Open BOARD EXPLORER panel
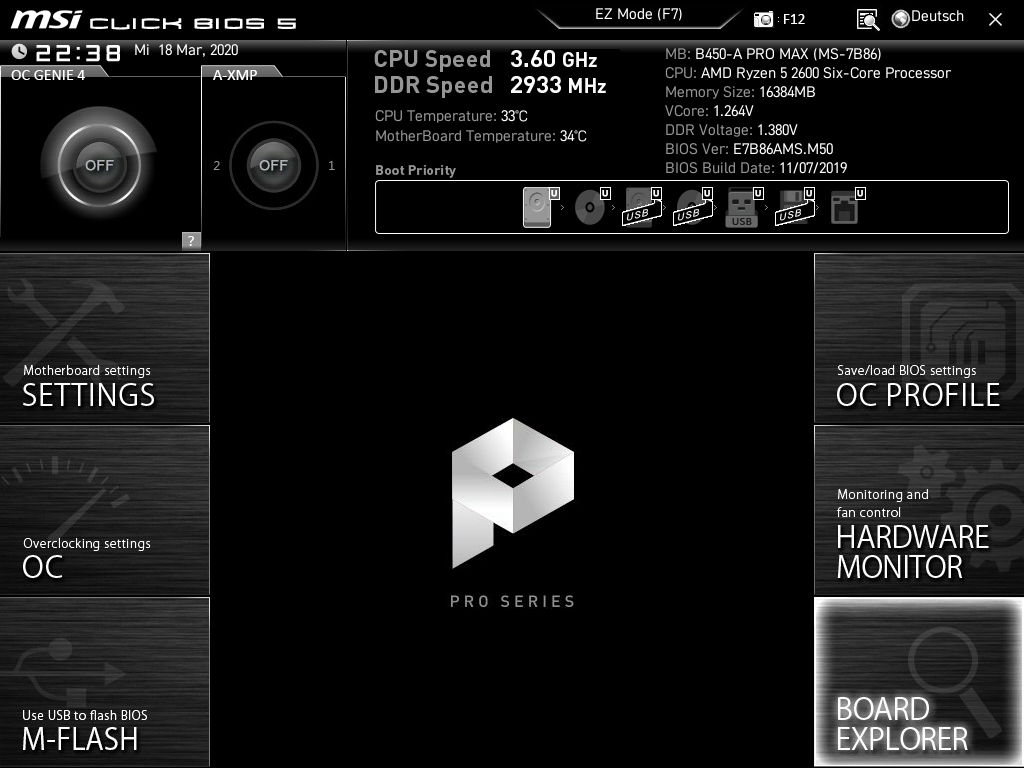Viewport: 1024px width, 768px height. [x=919, y=682]
